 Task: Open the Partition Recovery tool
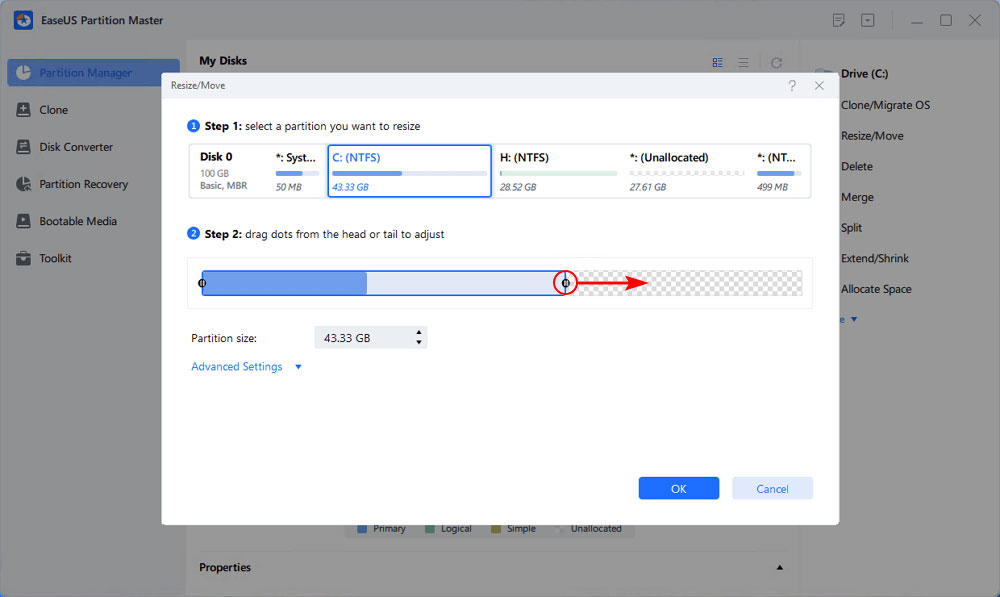coord(87,184)
